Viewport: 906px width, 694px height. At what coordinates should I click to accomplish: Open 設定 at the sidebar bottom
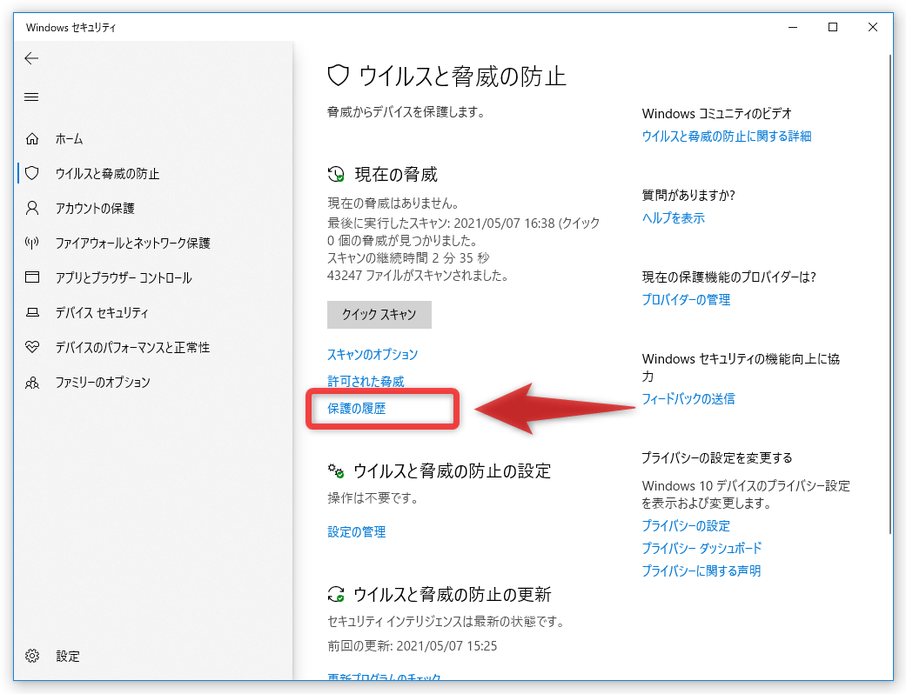(x=68, y=656)
